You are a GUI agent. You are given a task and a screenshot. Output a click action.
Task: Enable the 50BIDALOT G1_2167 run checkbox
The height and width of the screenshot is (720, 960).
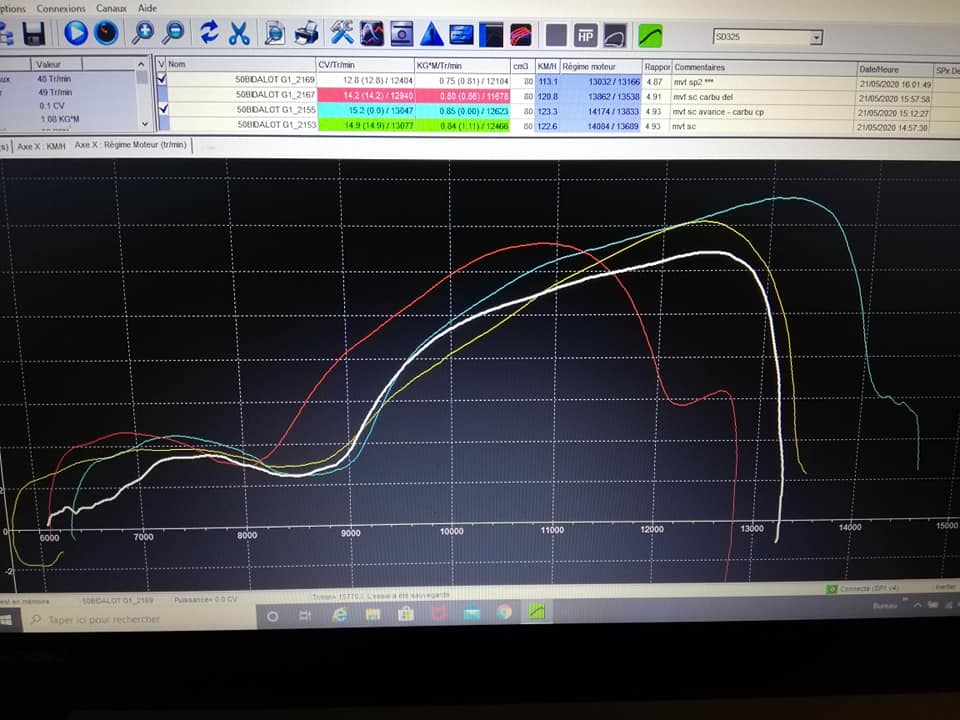tap(162, 95)
